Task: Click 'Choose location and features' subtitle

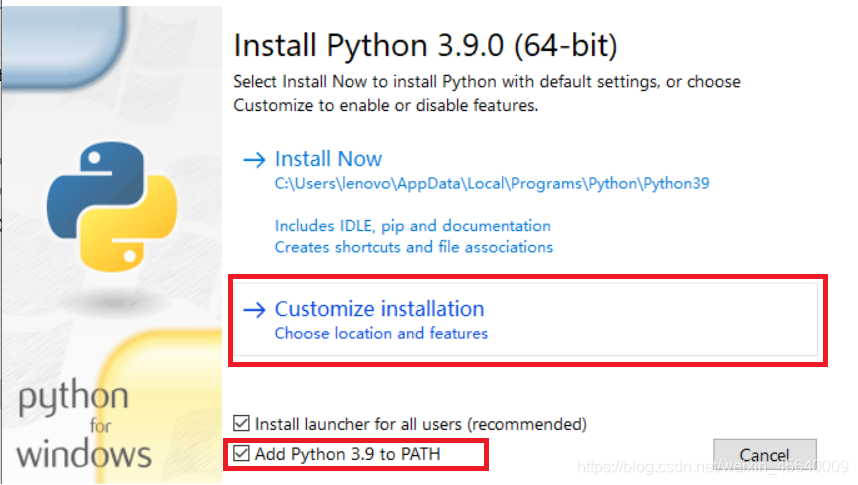Action: 381,333
